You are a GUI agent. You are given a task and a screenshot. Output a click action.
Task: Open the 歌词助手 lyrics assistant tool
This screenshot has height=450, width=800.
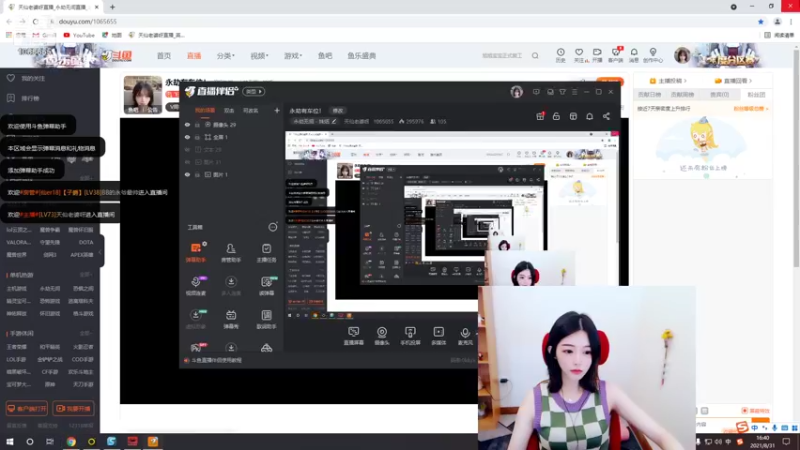click(x=266, y=319)
